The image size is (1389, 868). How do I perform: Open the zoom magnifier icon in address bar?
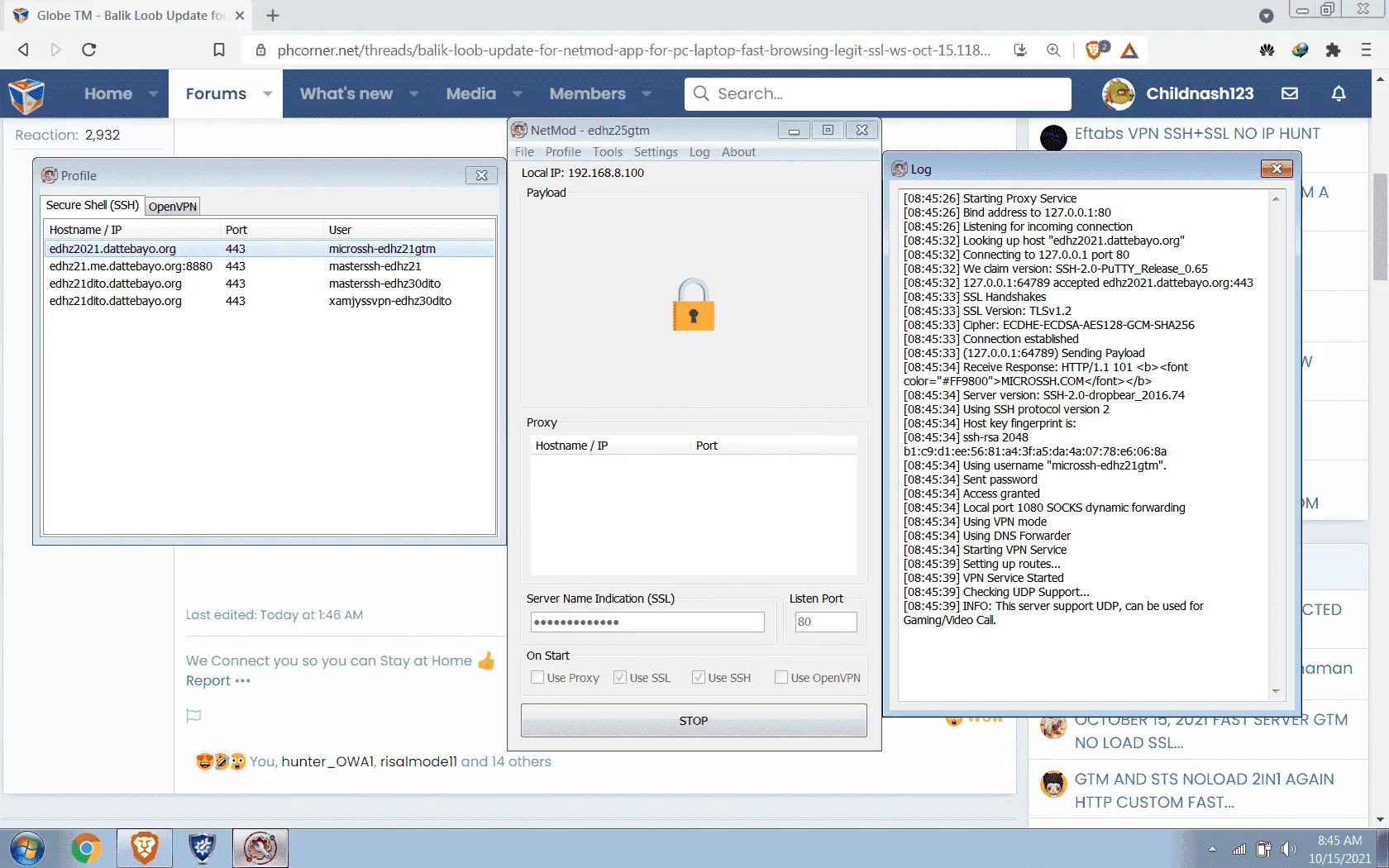coord(1053,50)
